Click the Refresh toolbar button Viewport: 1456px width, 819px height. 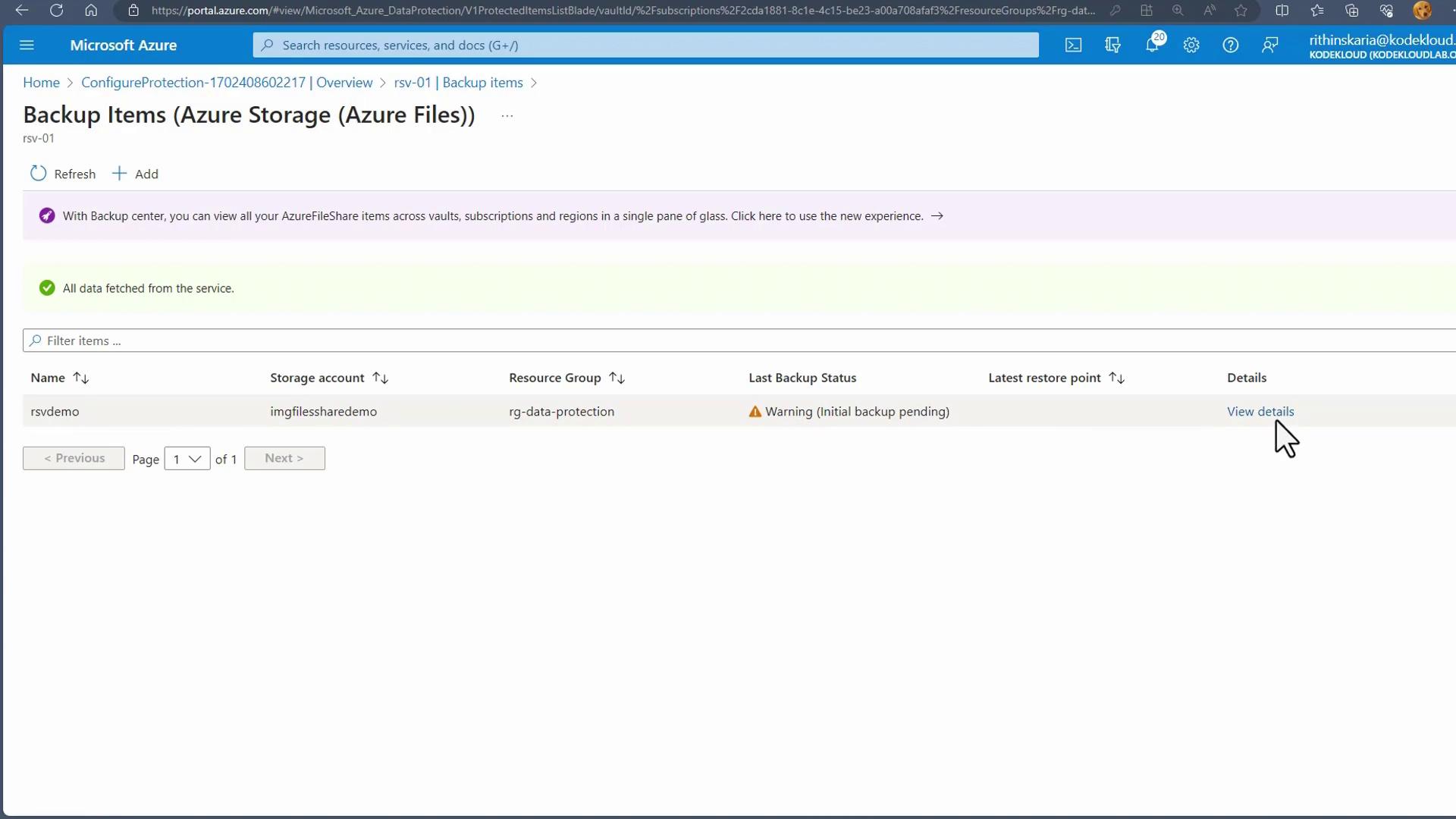[63, 174]
